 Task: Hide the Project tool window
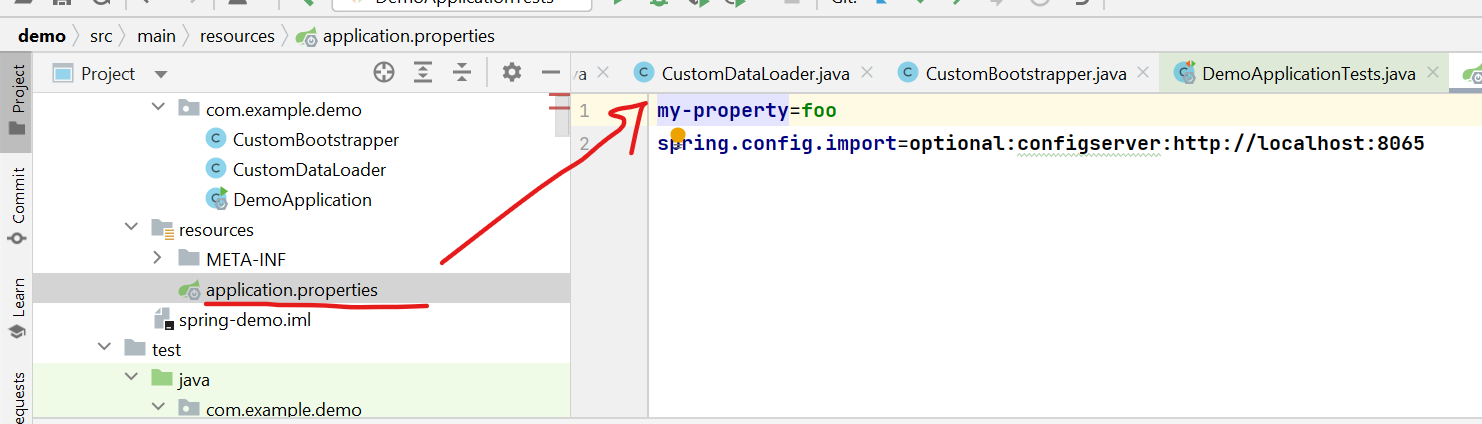click(x=550, y=72)
